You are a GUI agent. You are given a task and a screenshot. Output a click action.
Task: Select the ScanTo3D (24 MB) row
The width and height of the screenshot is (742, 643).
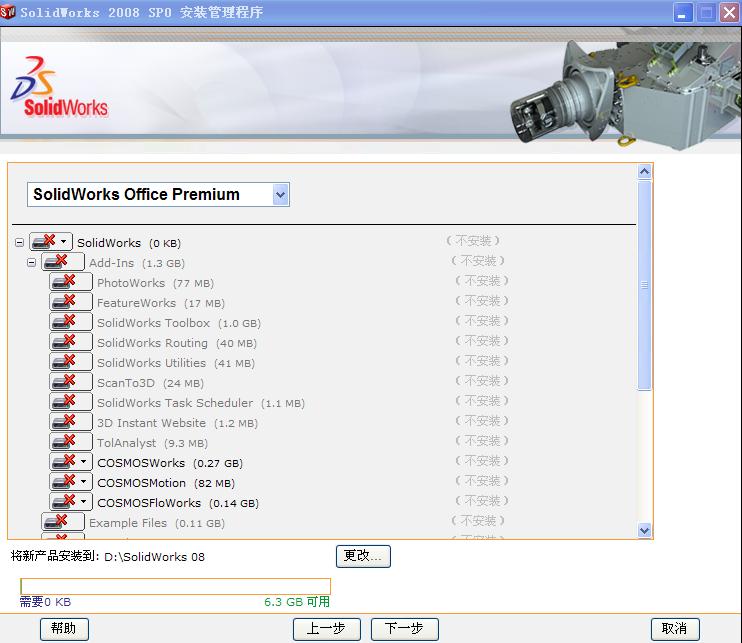(x=150, y=383)
